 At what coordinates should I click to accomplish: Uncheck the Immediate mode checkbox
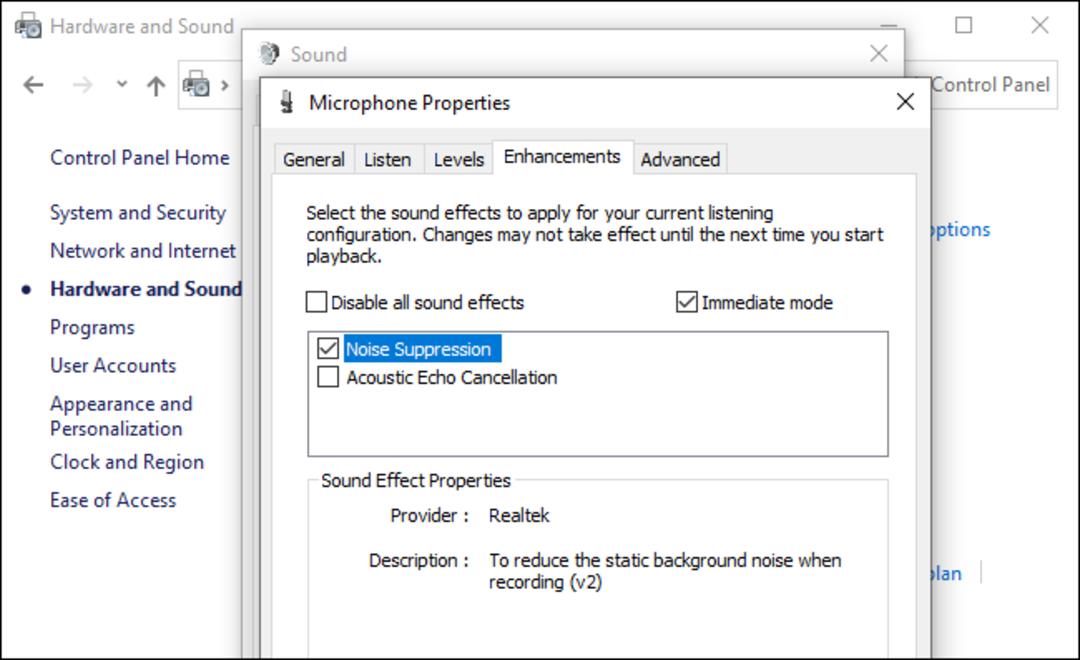point(687,302)
